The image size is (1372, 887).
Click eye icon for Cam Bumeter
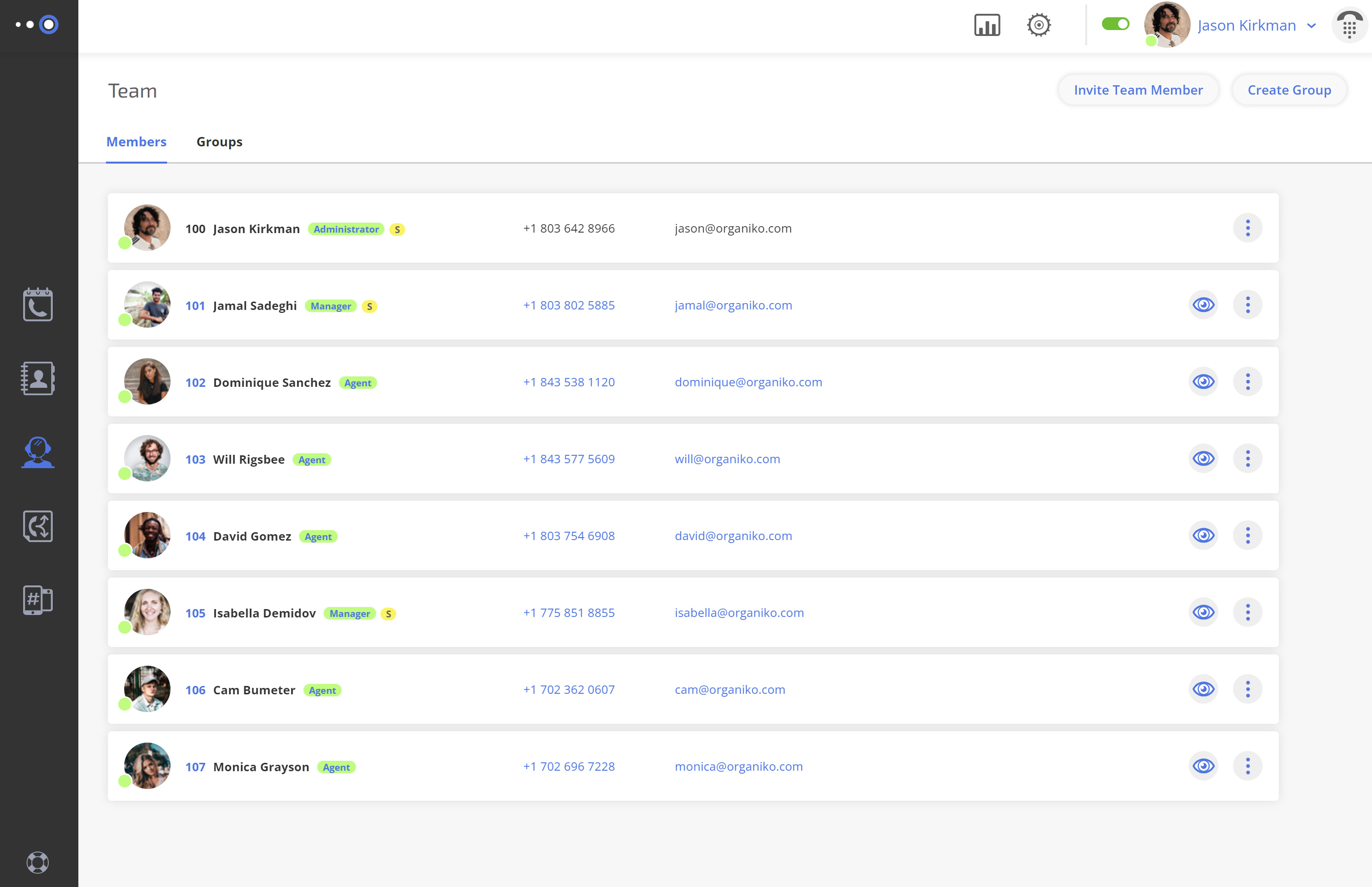[1203, 689]
